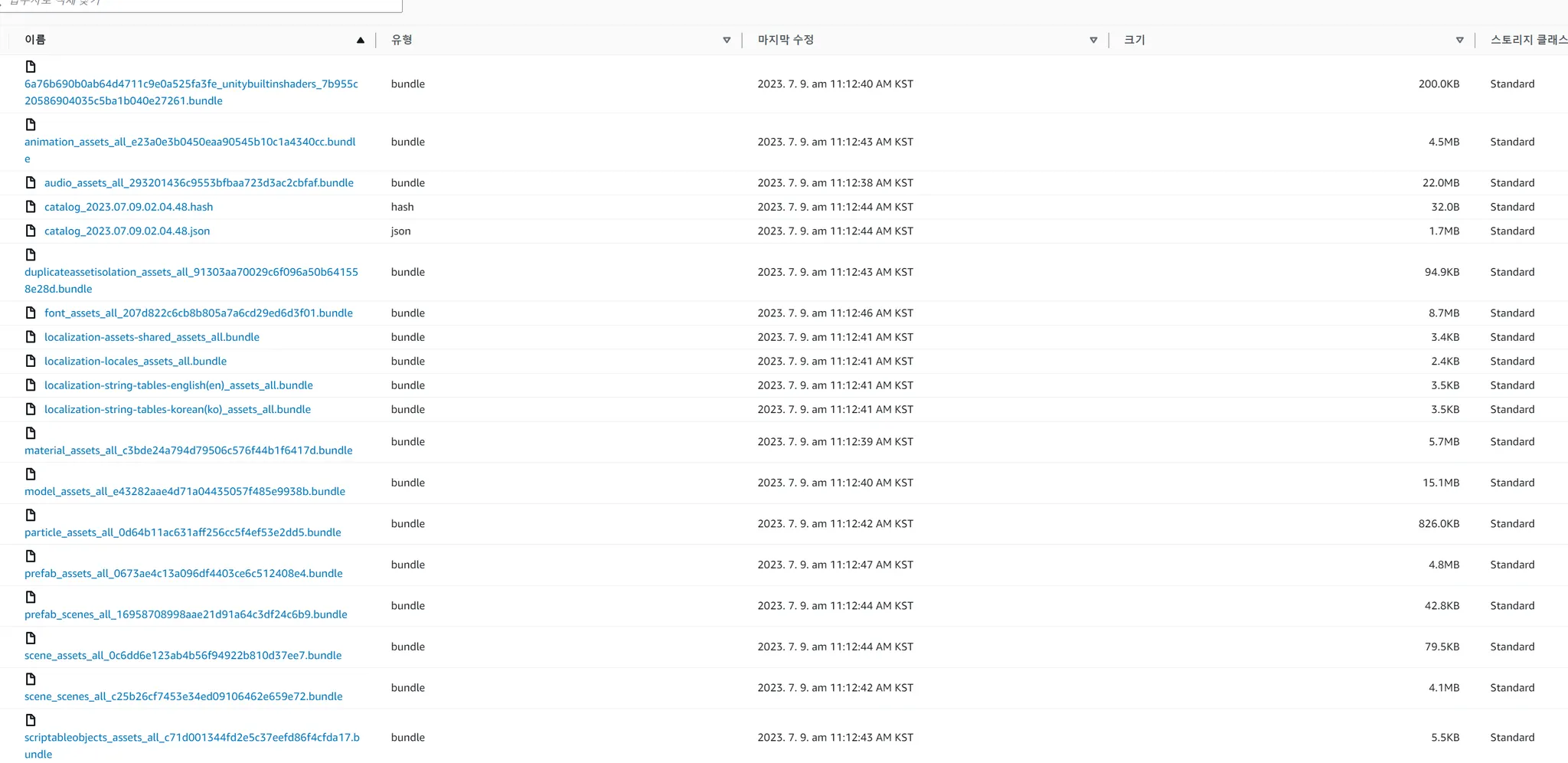Click file icon above animation_assets_all bundle name
Image resolution: width=1568 pixels, height=763 pixels.
[x=31, y=125]
